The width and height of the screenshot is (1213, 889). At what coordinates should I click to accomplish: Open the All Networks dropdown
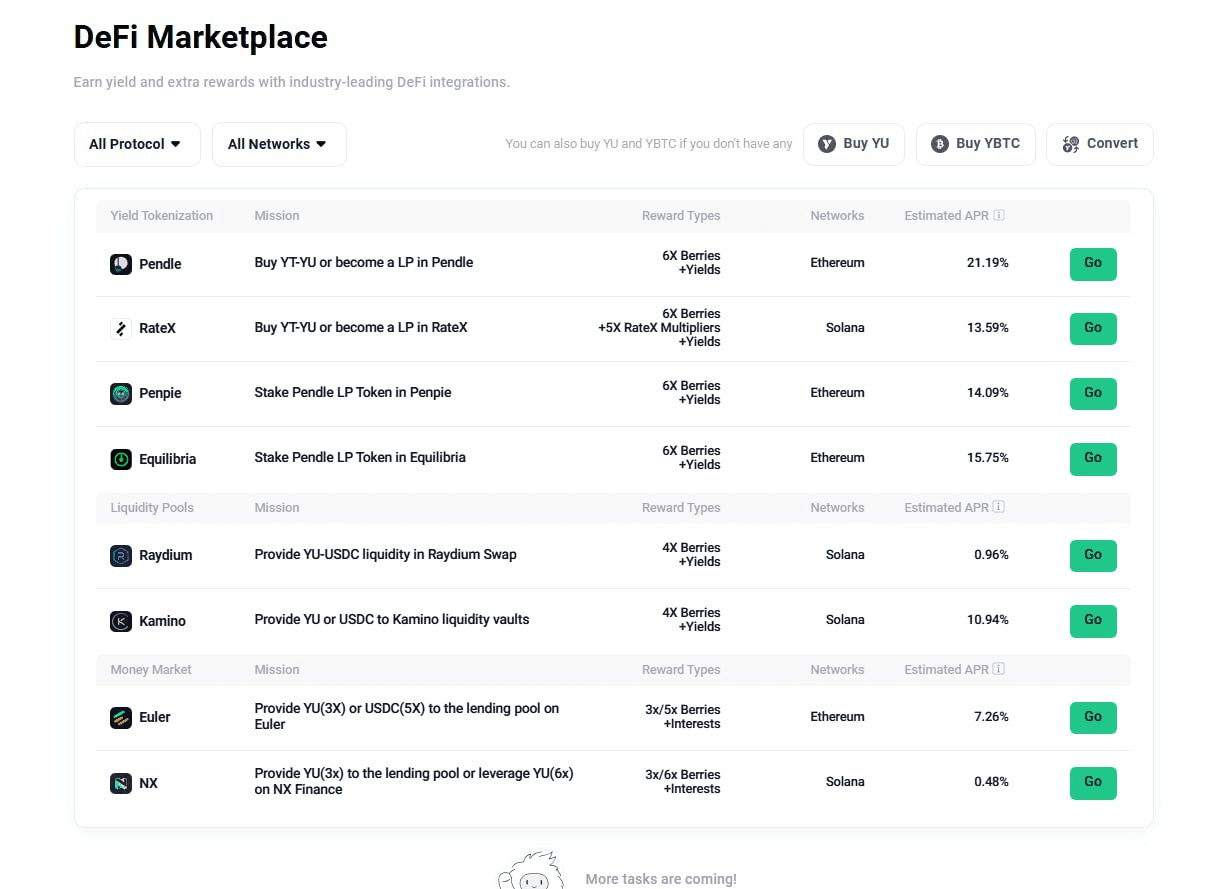click(x=279, y=144)
